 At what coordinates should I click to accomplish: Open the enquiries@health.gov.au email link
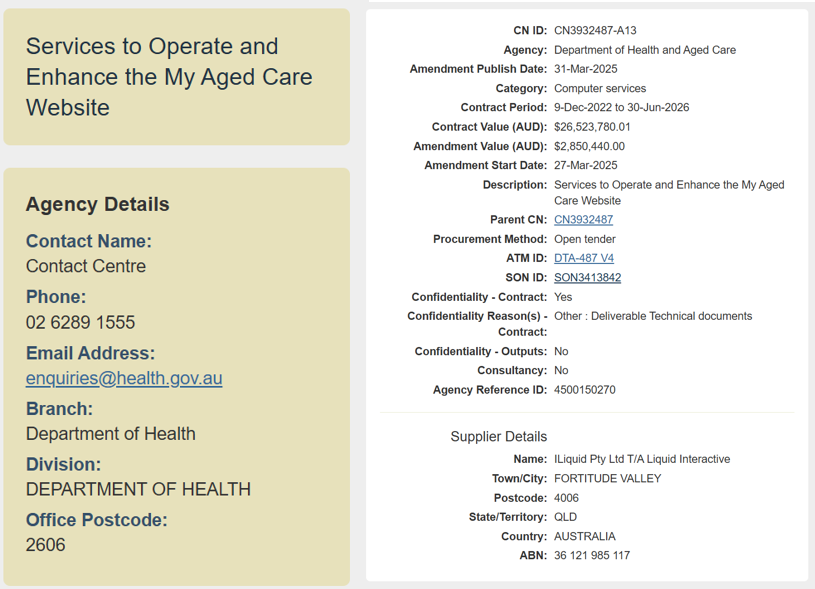tap(123, 379)
